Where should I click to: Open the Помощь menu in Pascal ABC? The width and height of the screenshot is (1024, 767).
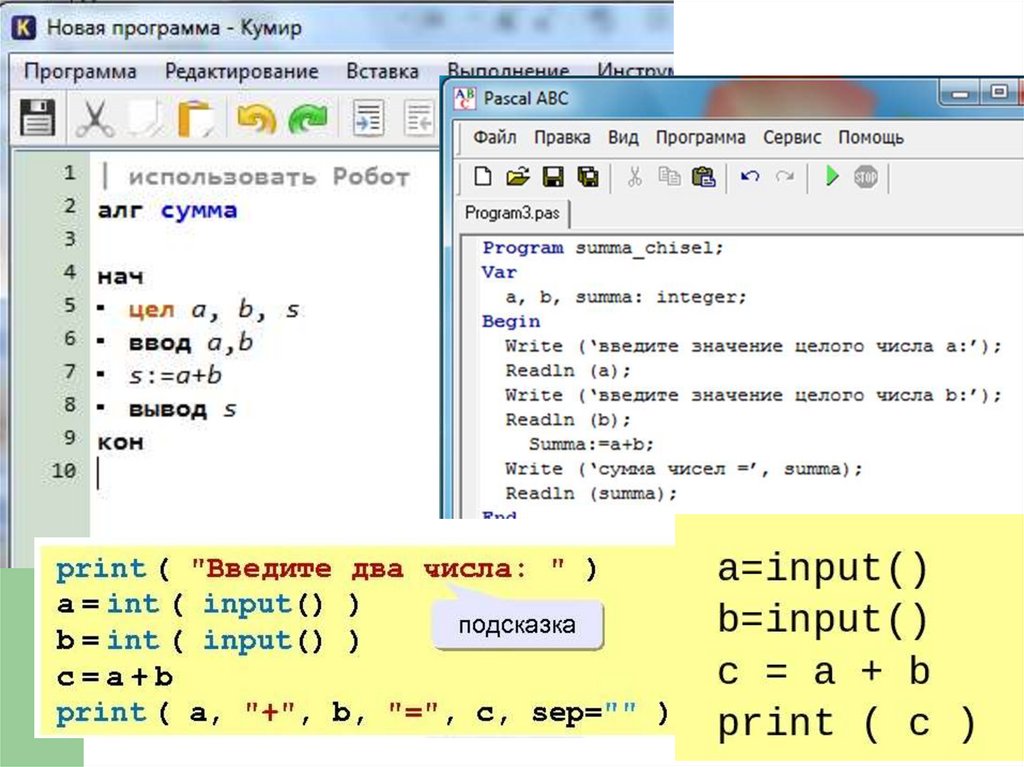pyautogui.click(x=871, y=138)
